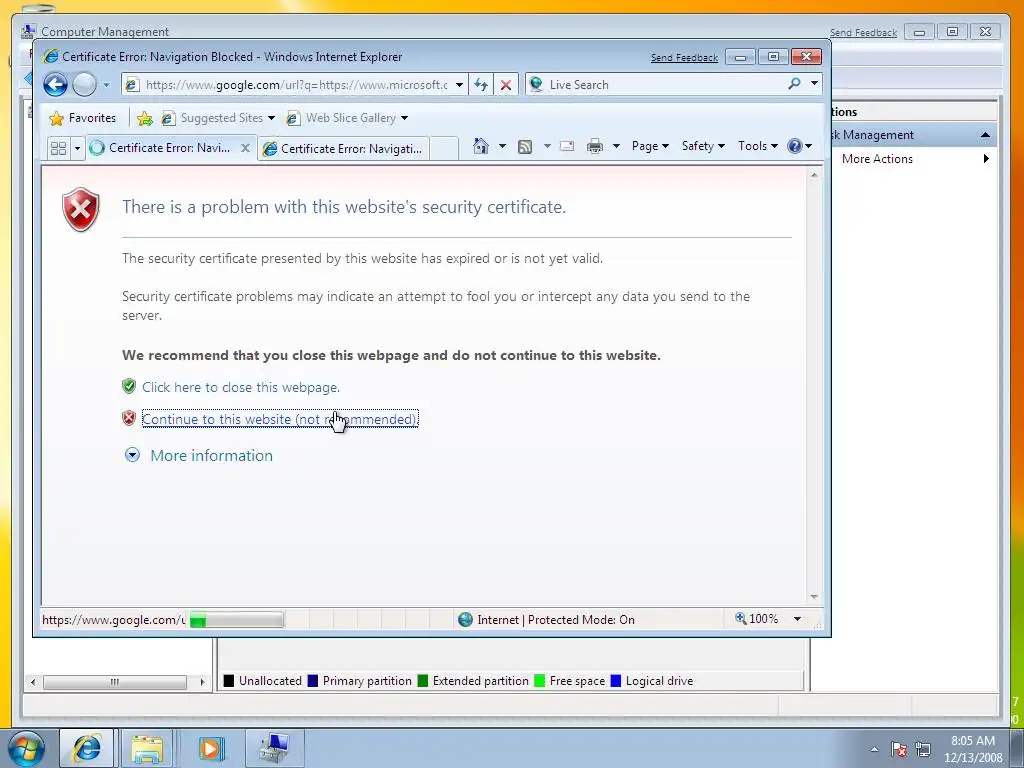Open the Page menu
This screenshot has height=768, width=1024.
coord(650,146)
